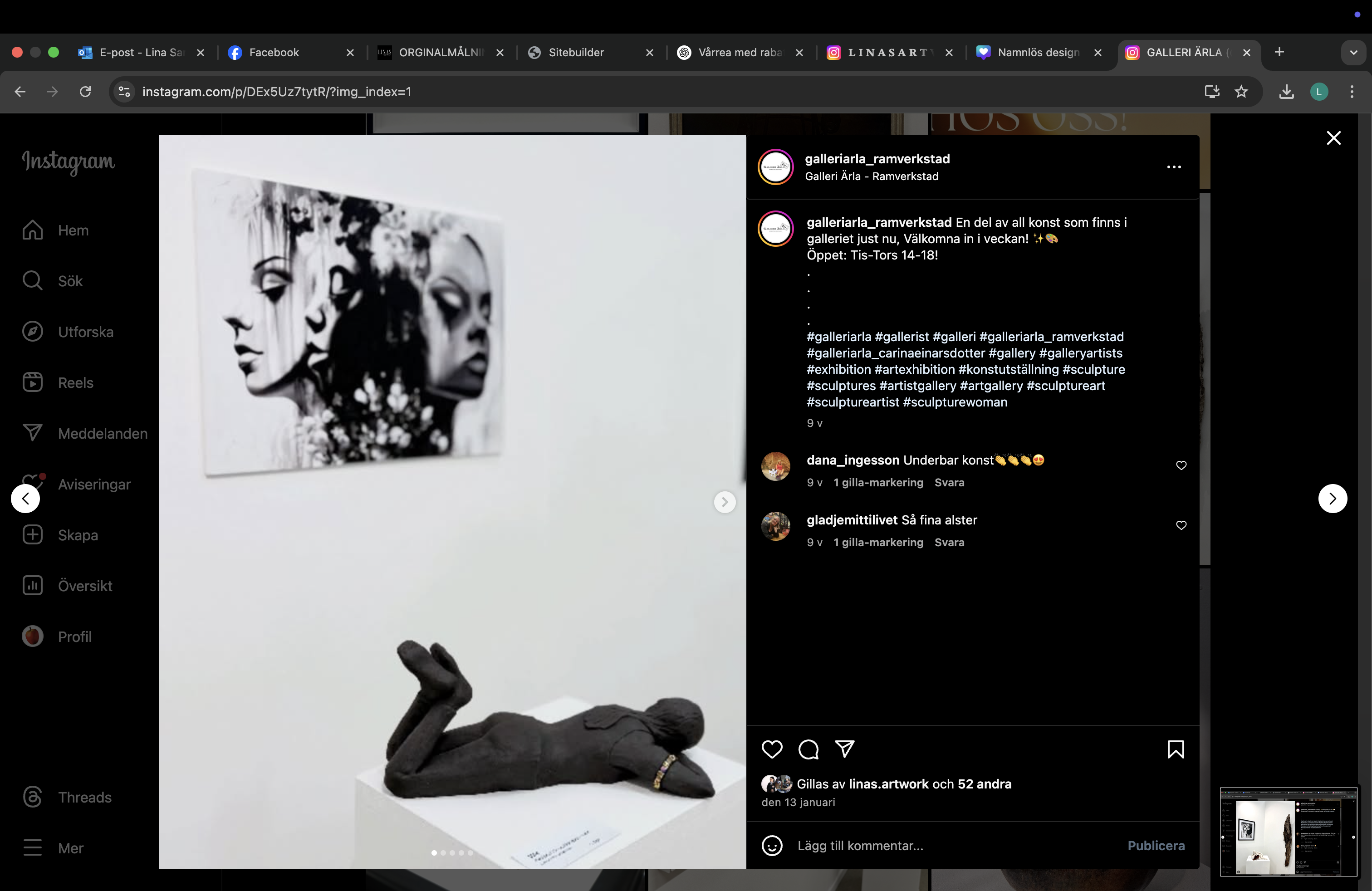
Task: Go back in browser history
Action: (x=20, y=92)
